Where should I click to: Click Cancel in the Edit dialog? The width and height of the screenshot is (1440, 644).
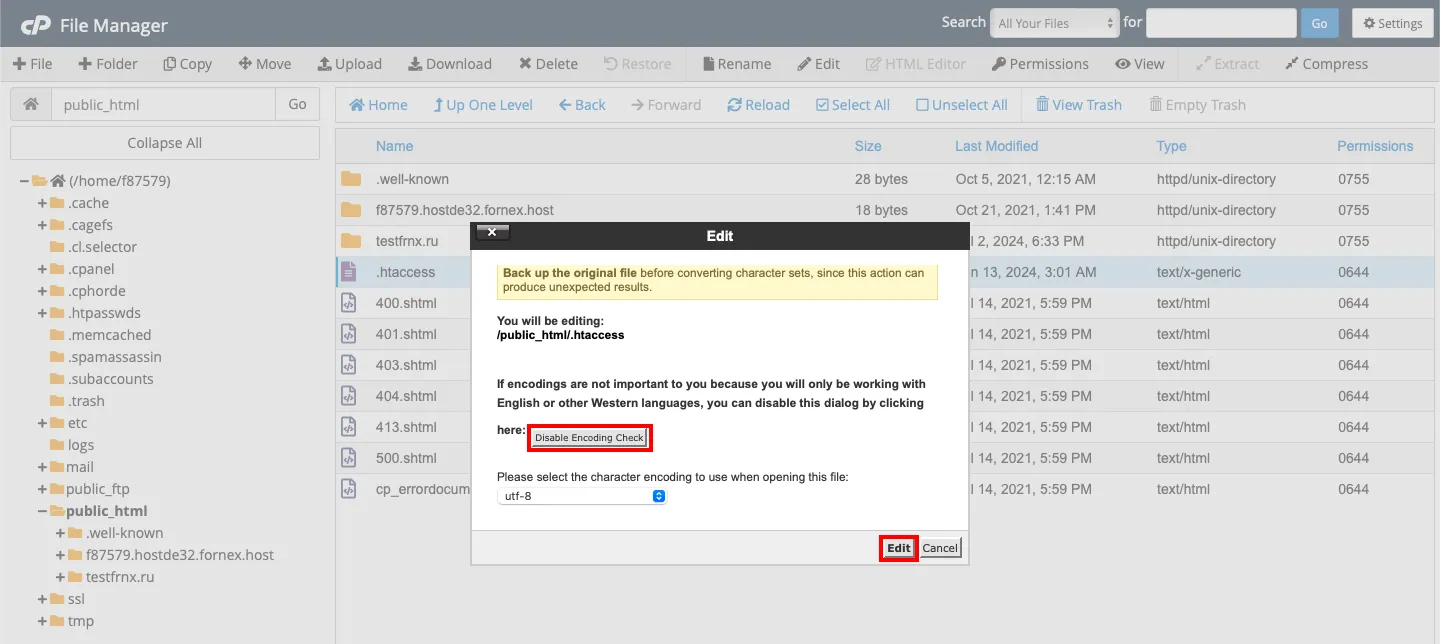point(940,548)
